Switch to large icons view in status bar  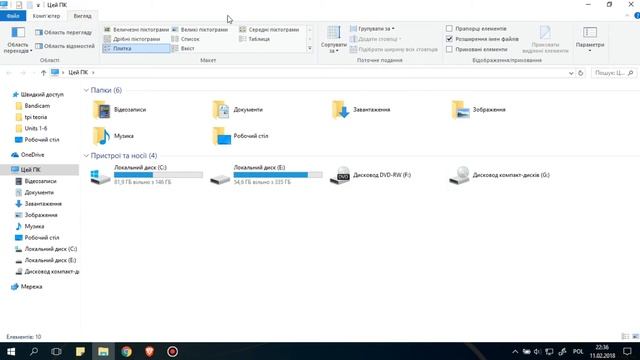click(x=635, y=336)
